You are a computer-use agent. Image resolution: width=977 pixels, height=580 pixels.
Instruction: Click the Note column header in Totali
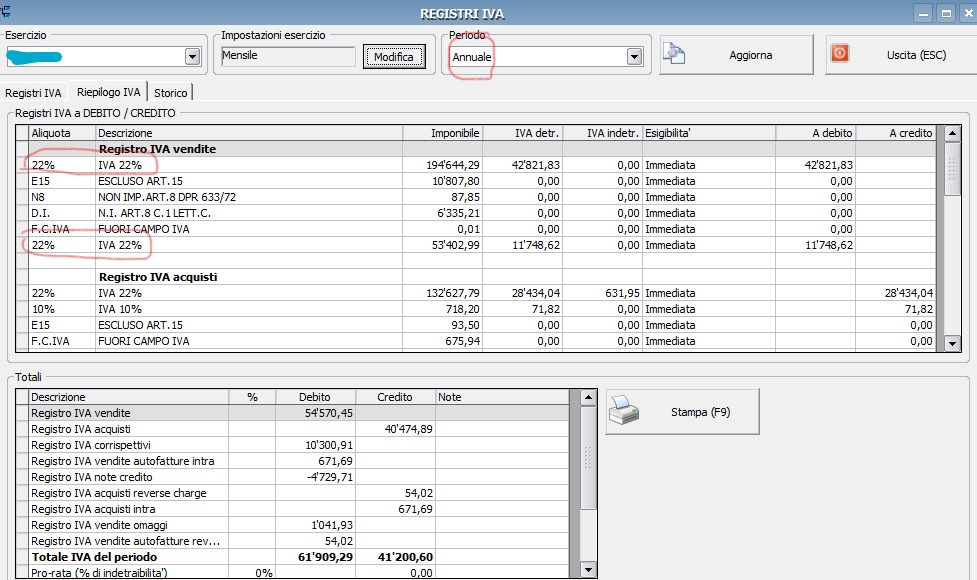pyautogui.click(x=502, y=397)
